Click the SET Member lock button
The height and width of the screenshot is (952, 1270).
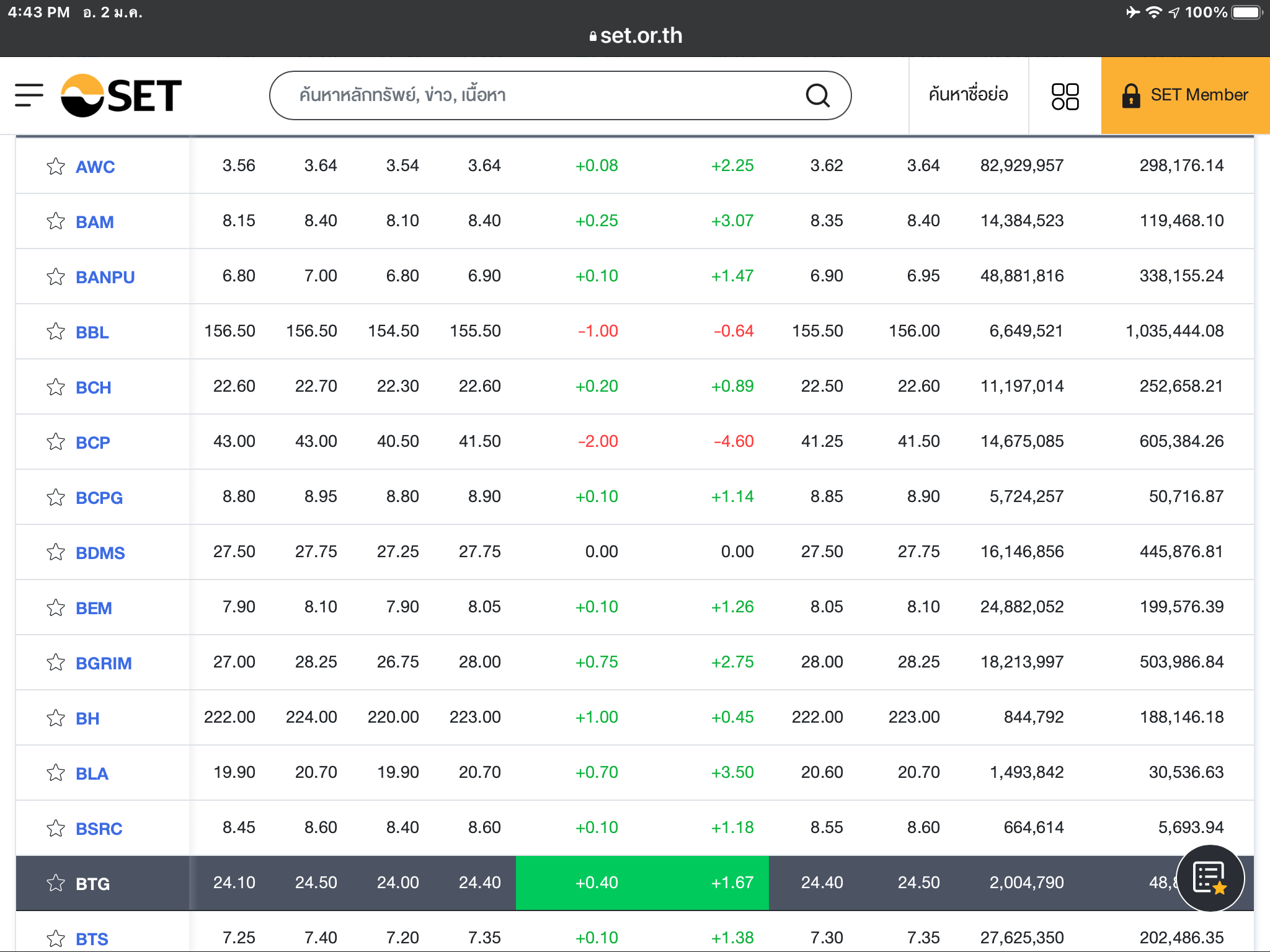pos(1185,95)
